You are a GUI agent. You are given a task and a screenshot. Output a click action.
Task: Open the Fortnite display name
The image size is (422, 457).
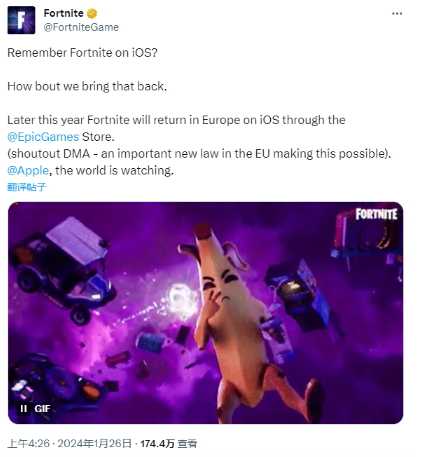pyautogui.click(x=63, y=13)
